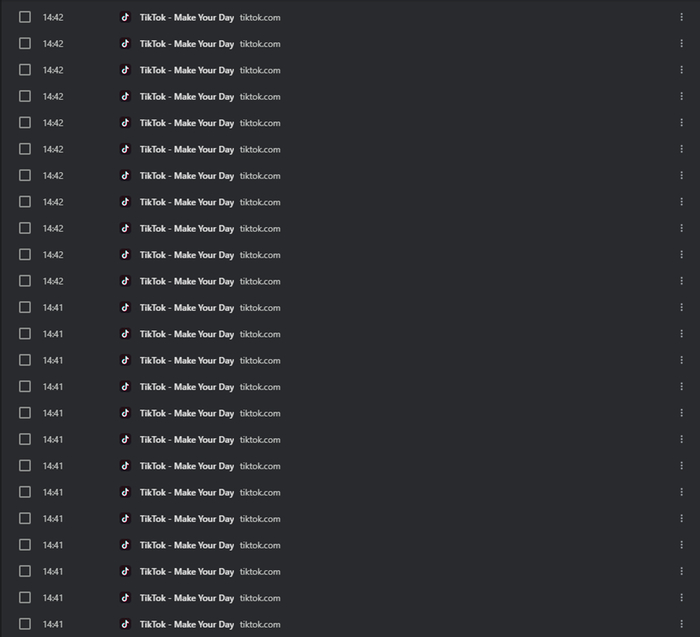Open the first 14:41 'TikTok - Make Your Day' link
The height and width of the screenshot is (637, 700).
tap(187, 308)
